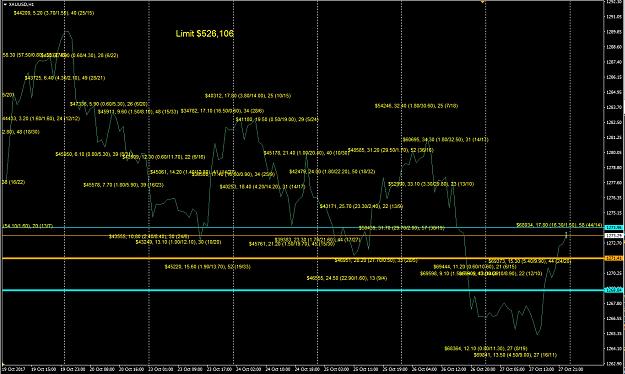Select the label starting with $60695

[x=445, y=140]
